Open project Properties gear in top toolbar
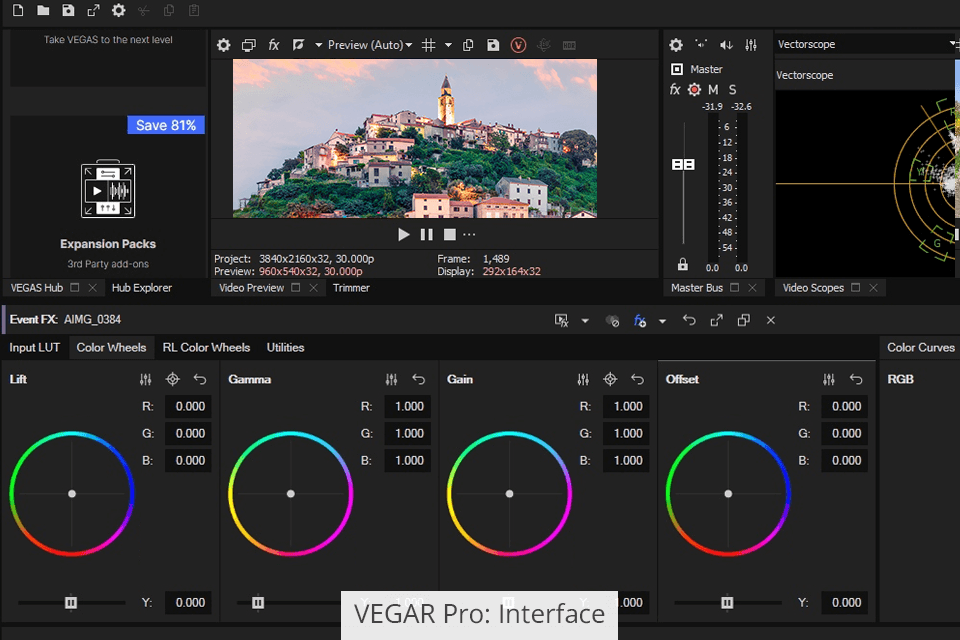The image size is (960, 640). point(118,10)
